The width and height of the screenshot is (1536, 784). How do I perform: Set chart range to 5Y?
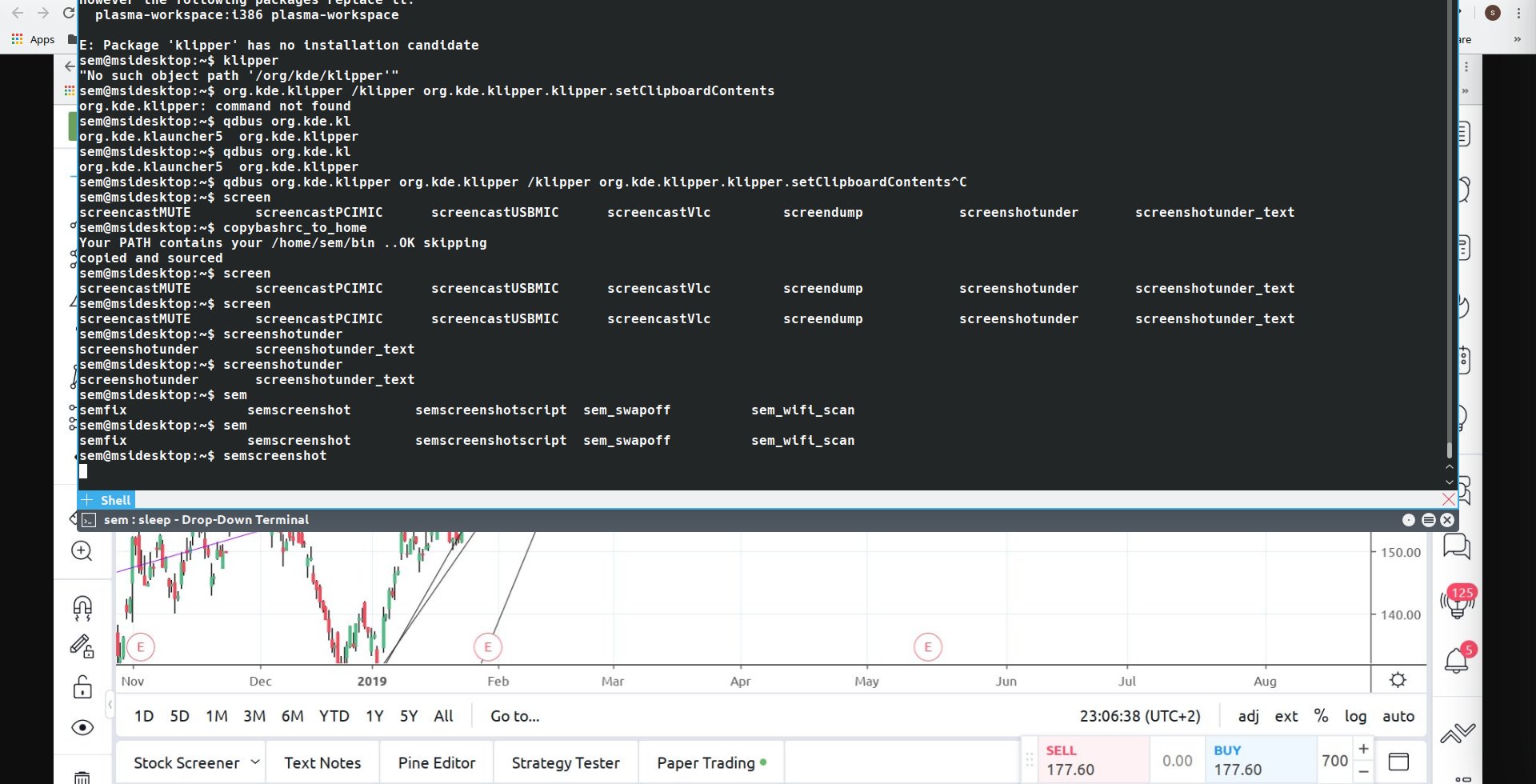(x=409, y=716)
